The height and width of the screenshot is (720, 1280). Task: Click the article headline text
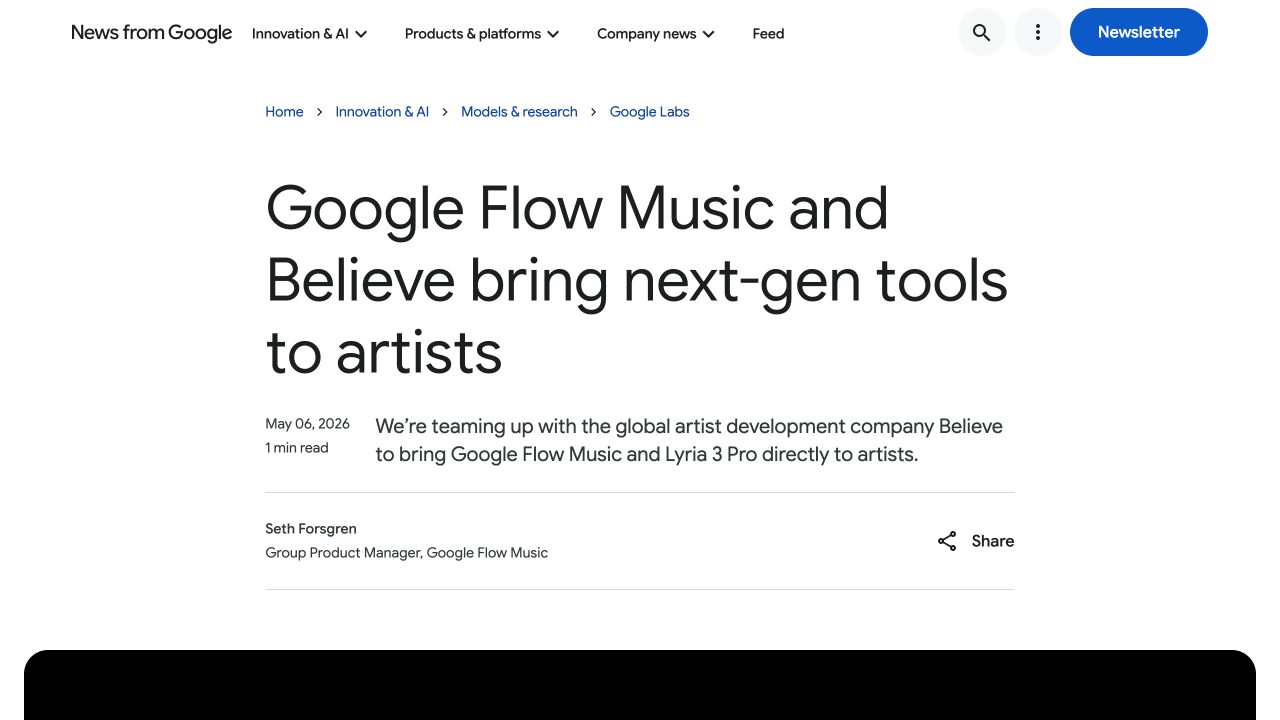click(x=637, y=280)
